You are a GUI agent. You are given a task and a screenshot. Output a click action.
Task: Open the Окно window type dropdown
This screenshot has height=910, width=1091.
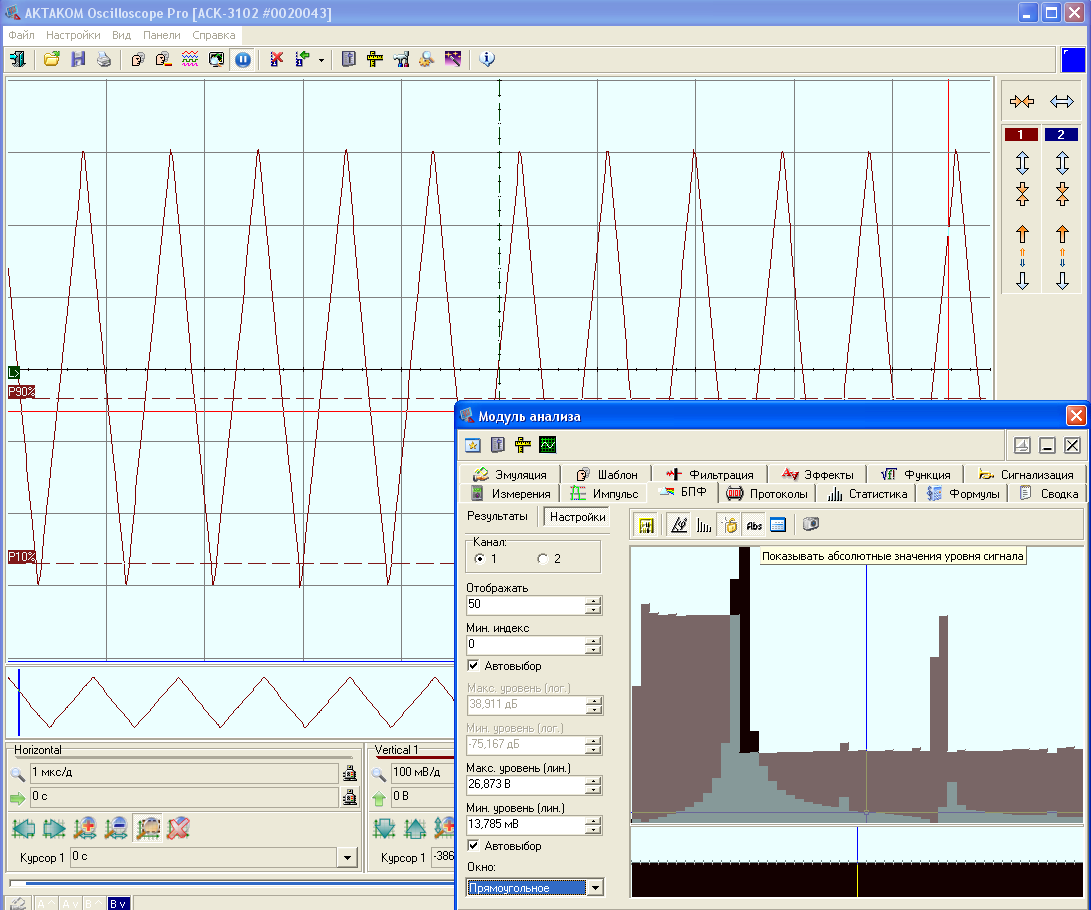596,887
